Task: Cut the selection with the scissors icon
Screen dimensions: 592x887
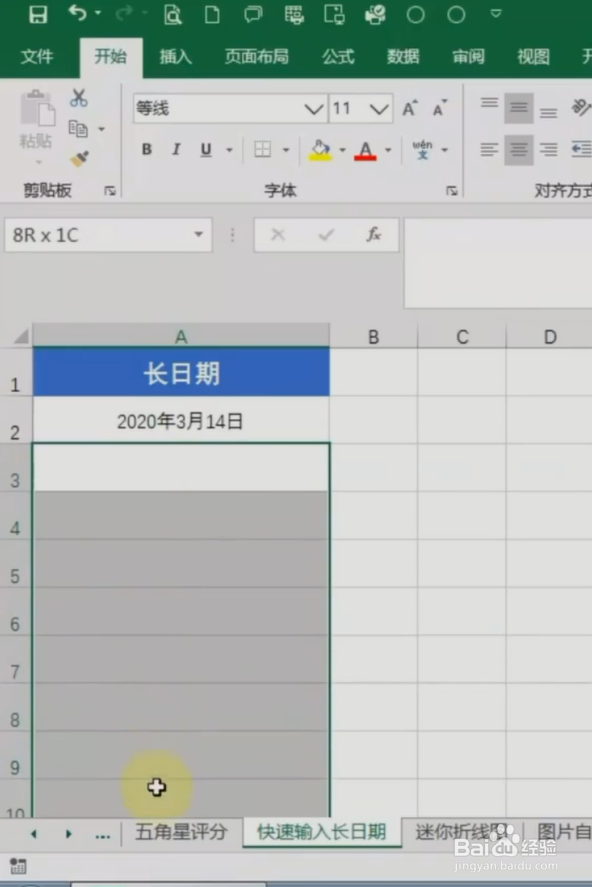Action: tap(79, 98)
